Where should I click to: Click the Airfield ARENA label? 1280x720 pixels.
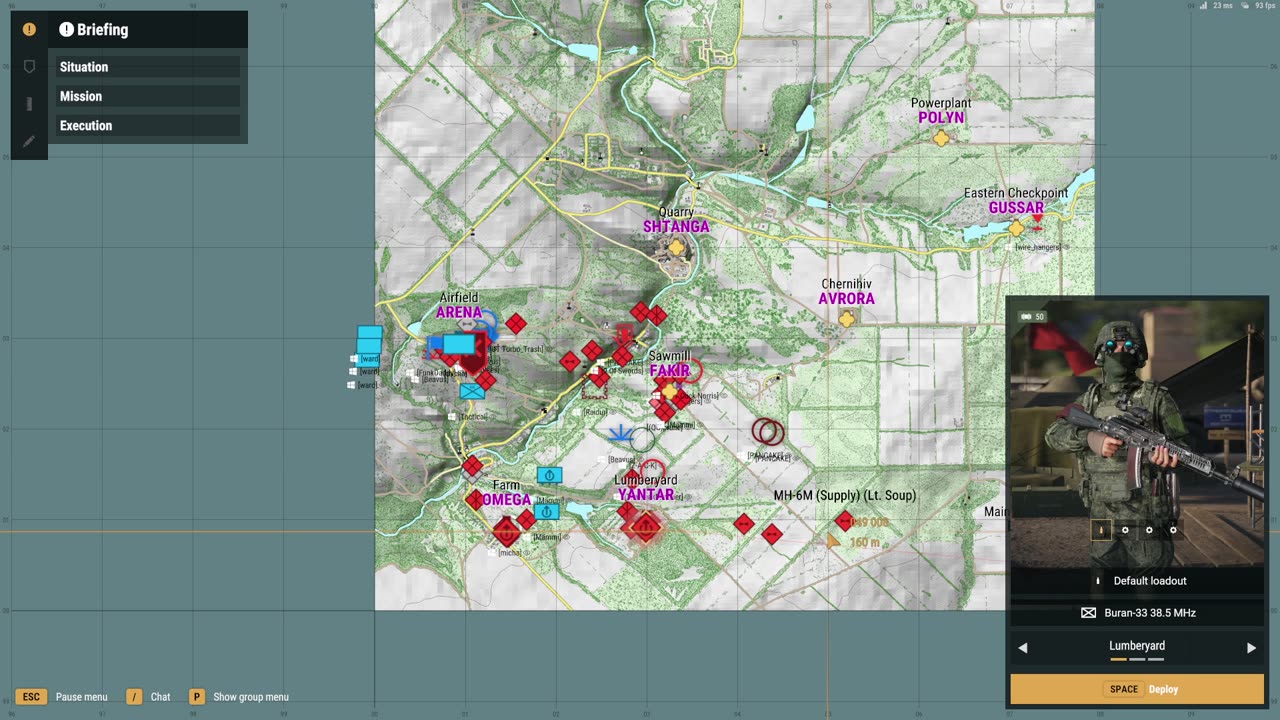click(x=459, y=305)
